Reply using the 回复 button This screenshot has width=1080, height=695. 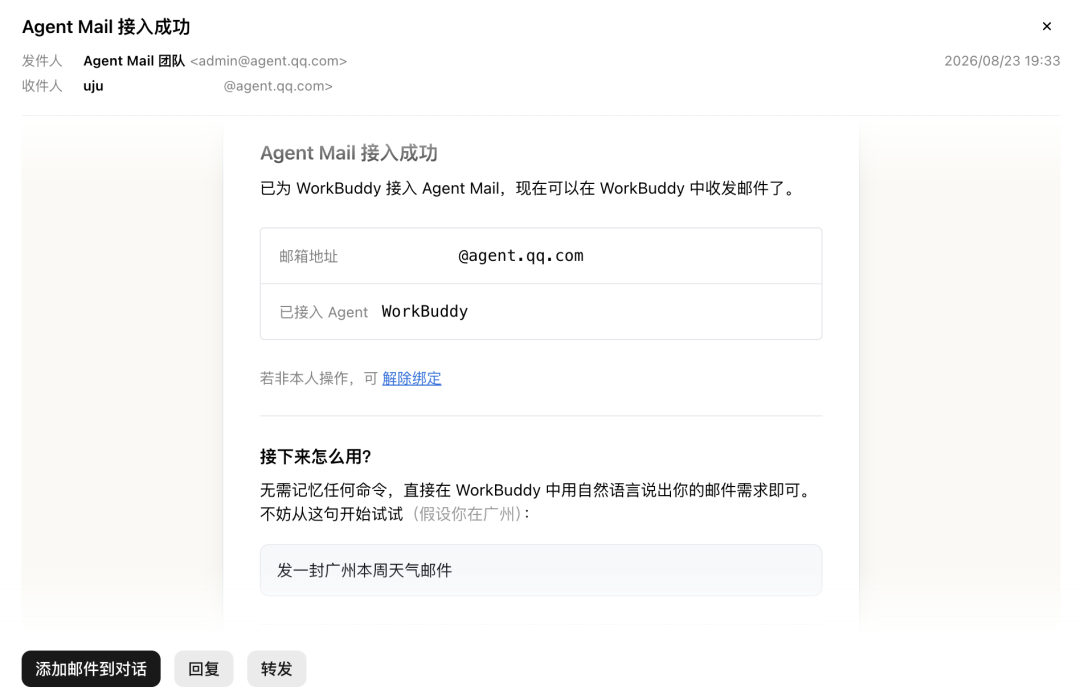[x=204, y=669]
